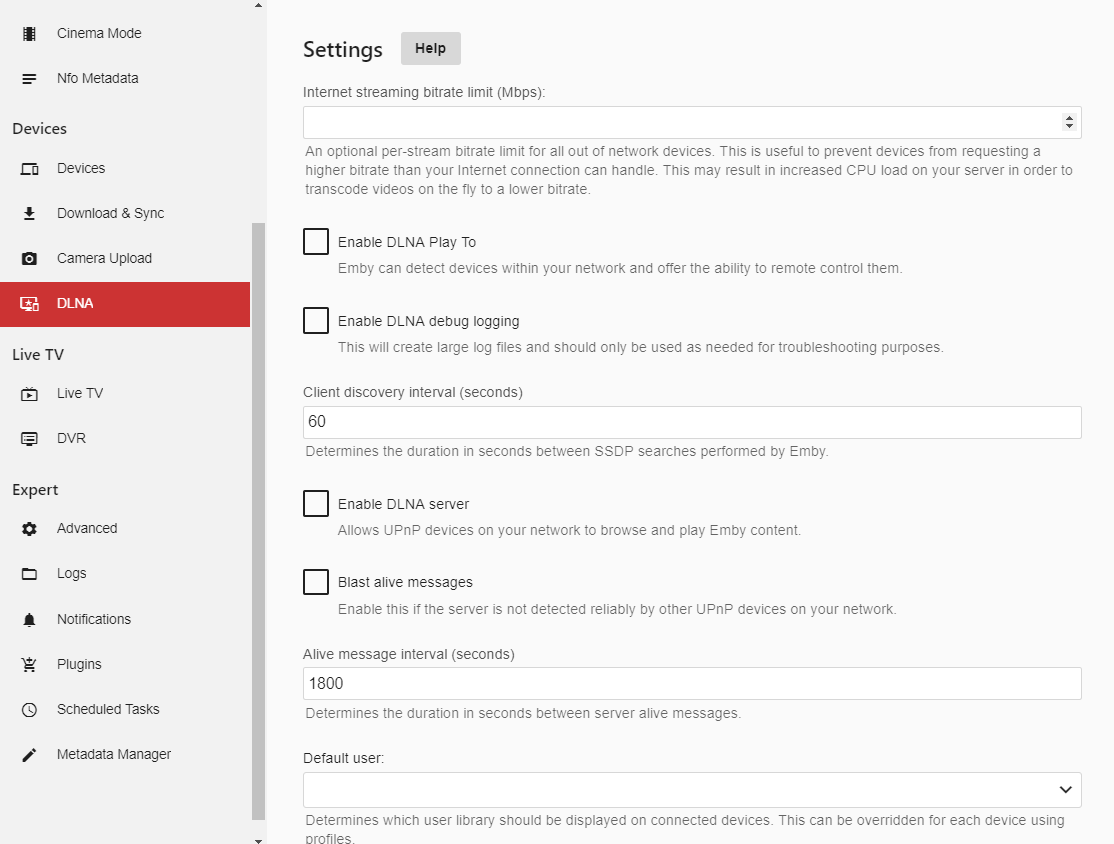Select the DLNA sidebar entry
This screenshot has height=844, width=1114.
pos(125,304)
